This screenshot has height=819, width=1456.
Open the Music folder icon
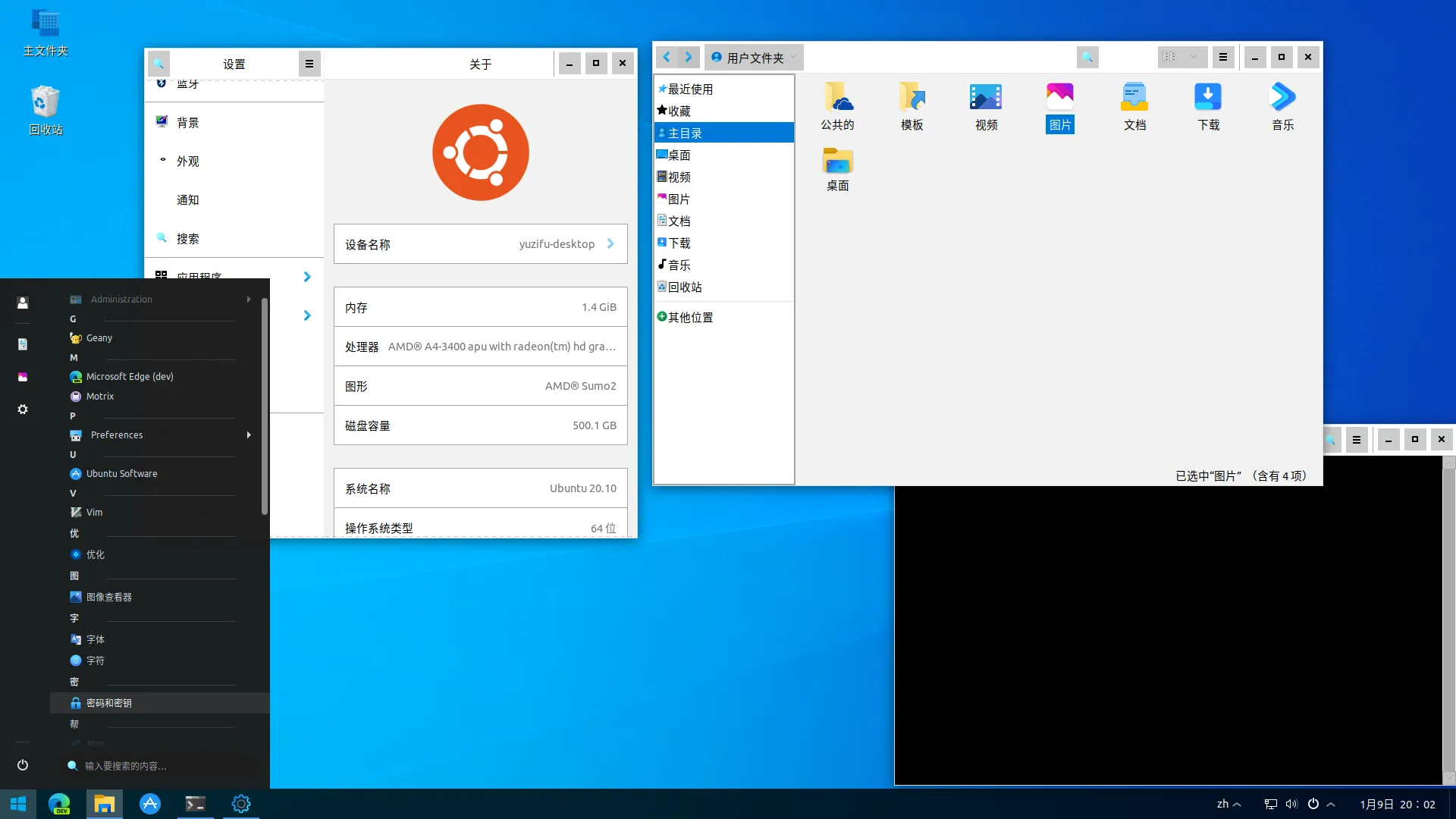point(1282,97)
